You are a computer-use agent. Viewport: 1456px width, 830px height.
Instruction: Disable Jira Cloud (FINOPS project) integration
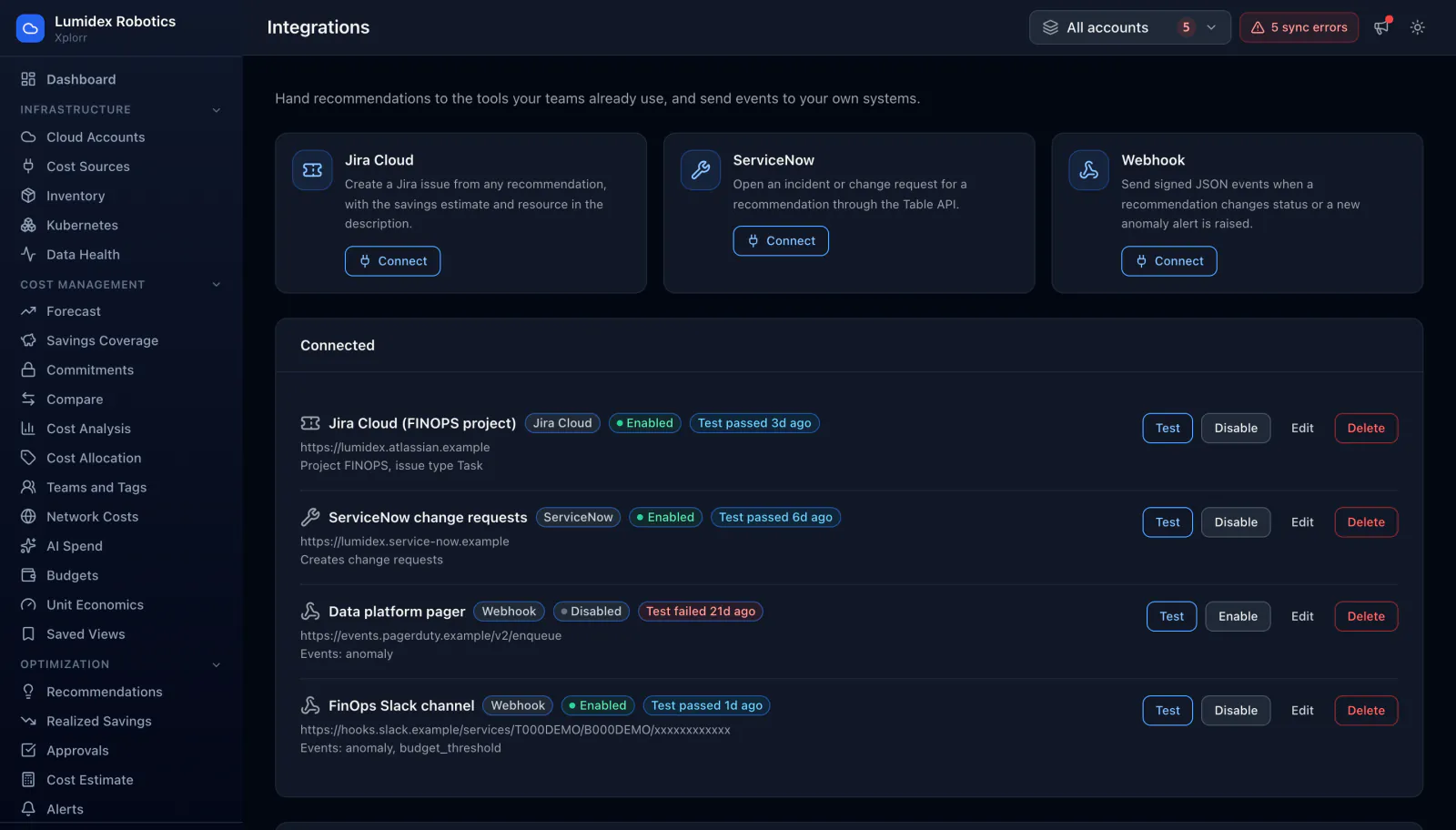coord(1236,429)
